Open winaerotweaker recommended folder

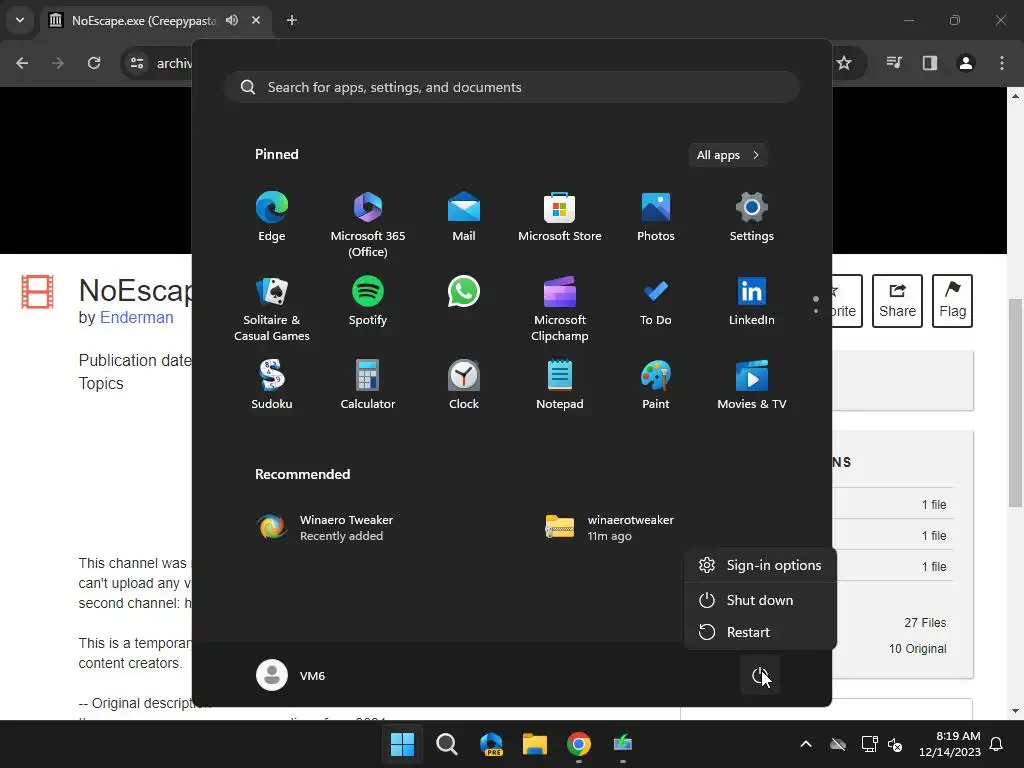coord(611,528)
